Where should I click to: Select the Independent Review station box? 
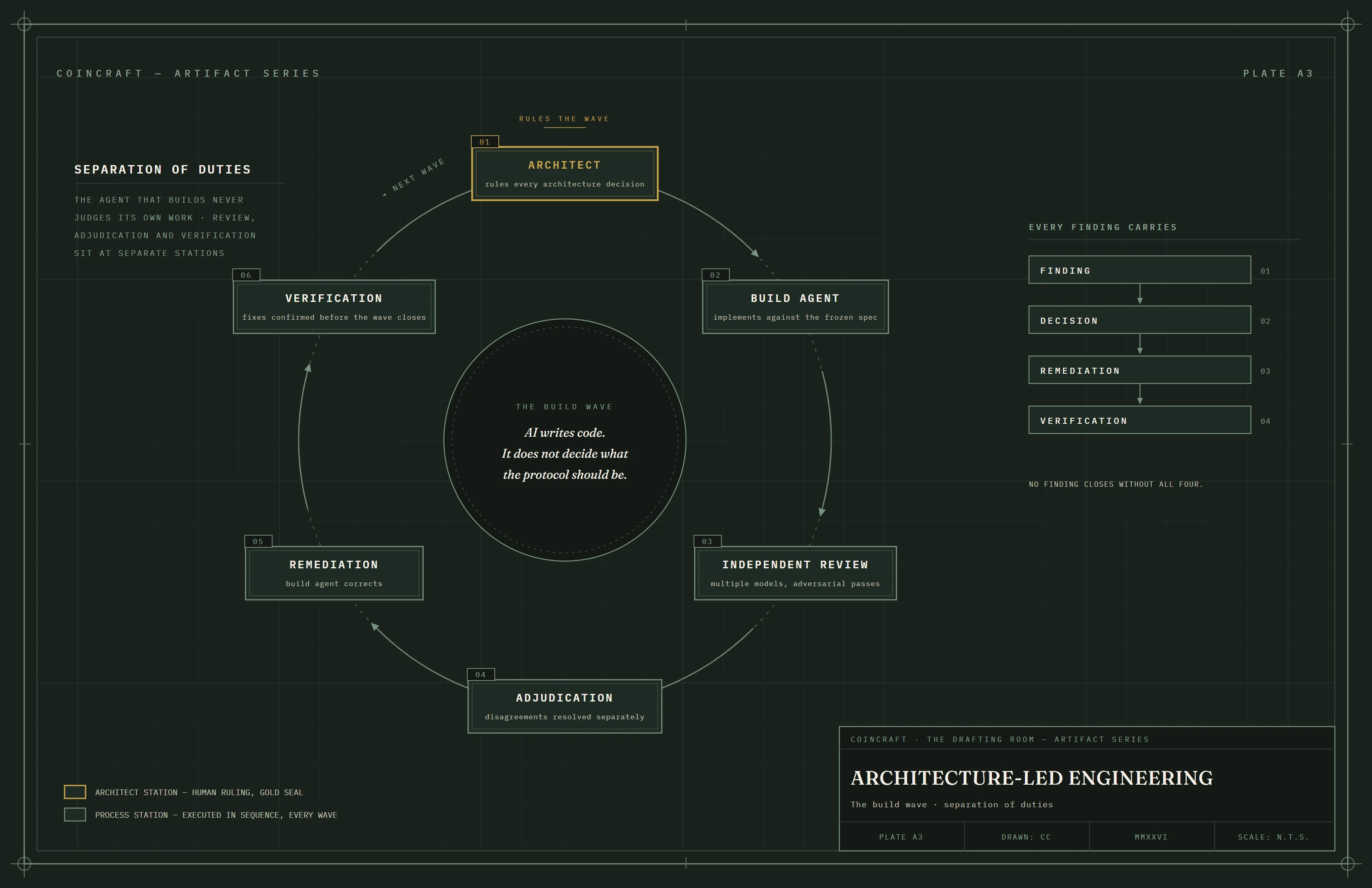click(795, 573)
